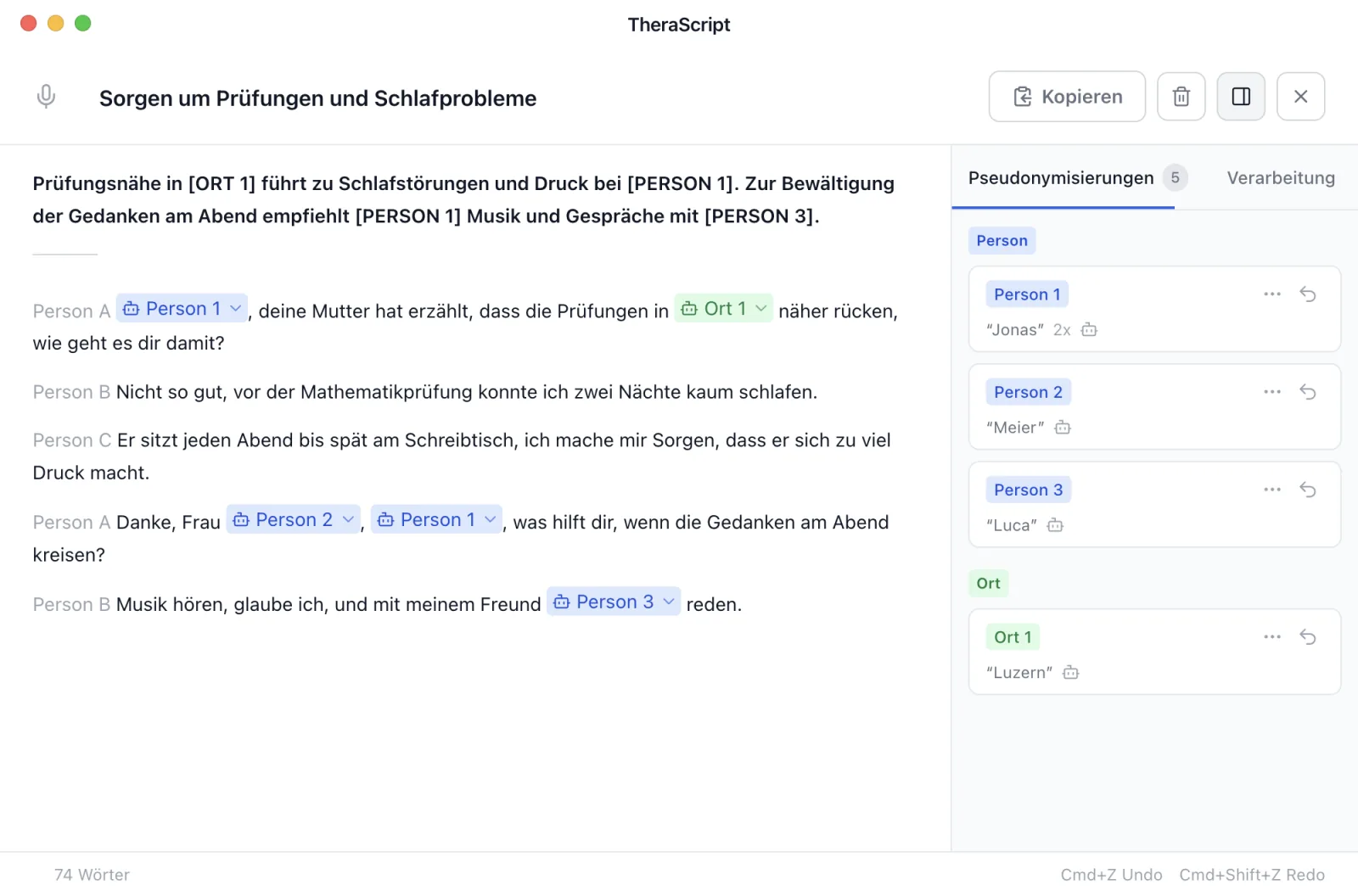Click the bot icon next to "Meier"

(1063, 428)
